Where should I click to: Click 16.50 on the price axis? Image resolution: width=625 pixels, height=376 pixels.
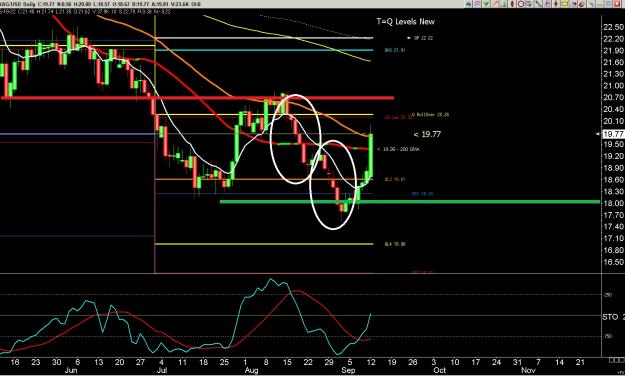(x=613, y=262)
